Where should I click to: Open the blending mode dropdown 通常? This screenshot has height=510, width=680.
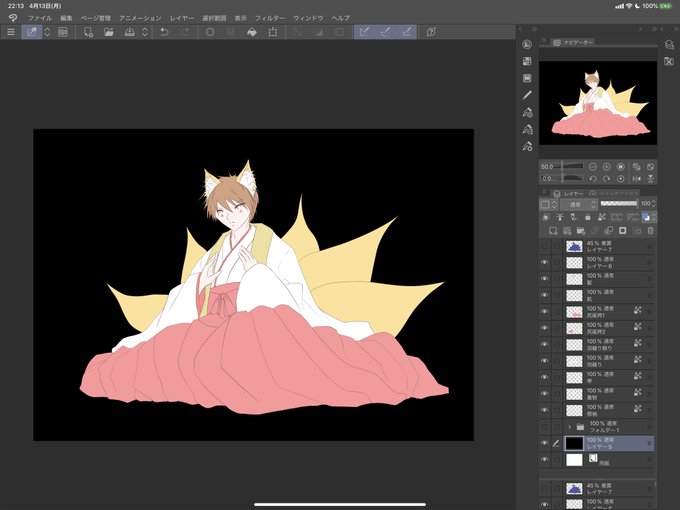(x=579, y=204)
